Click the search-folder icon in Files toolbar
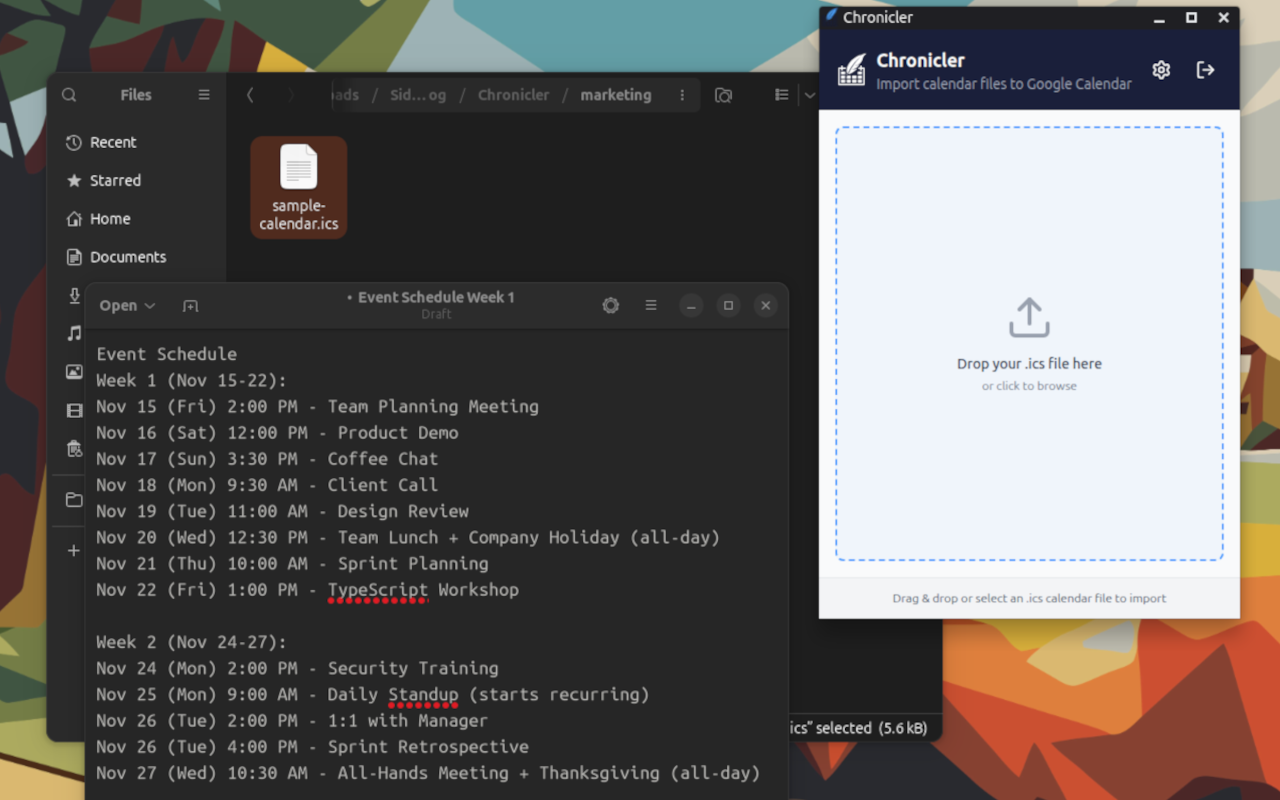1280x800 pixels. coord(723,95)
